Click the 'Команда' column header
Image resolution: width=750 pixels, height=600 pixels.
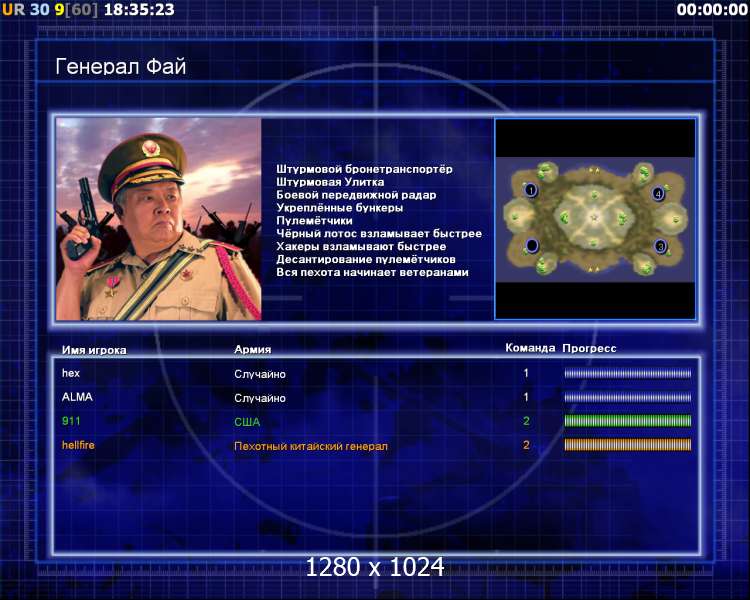click(530, 348)
